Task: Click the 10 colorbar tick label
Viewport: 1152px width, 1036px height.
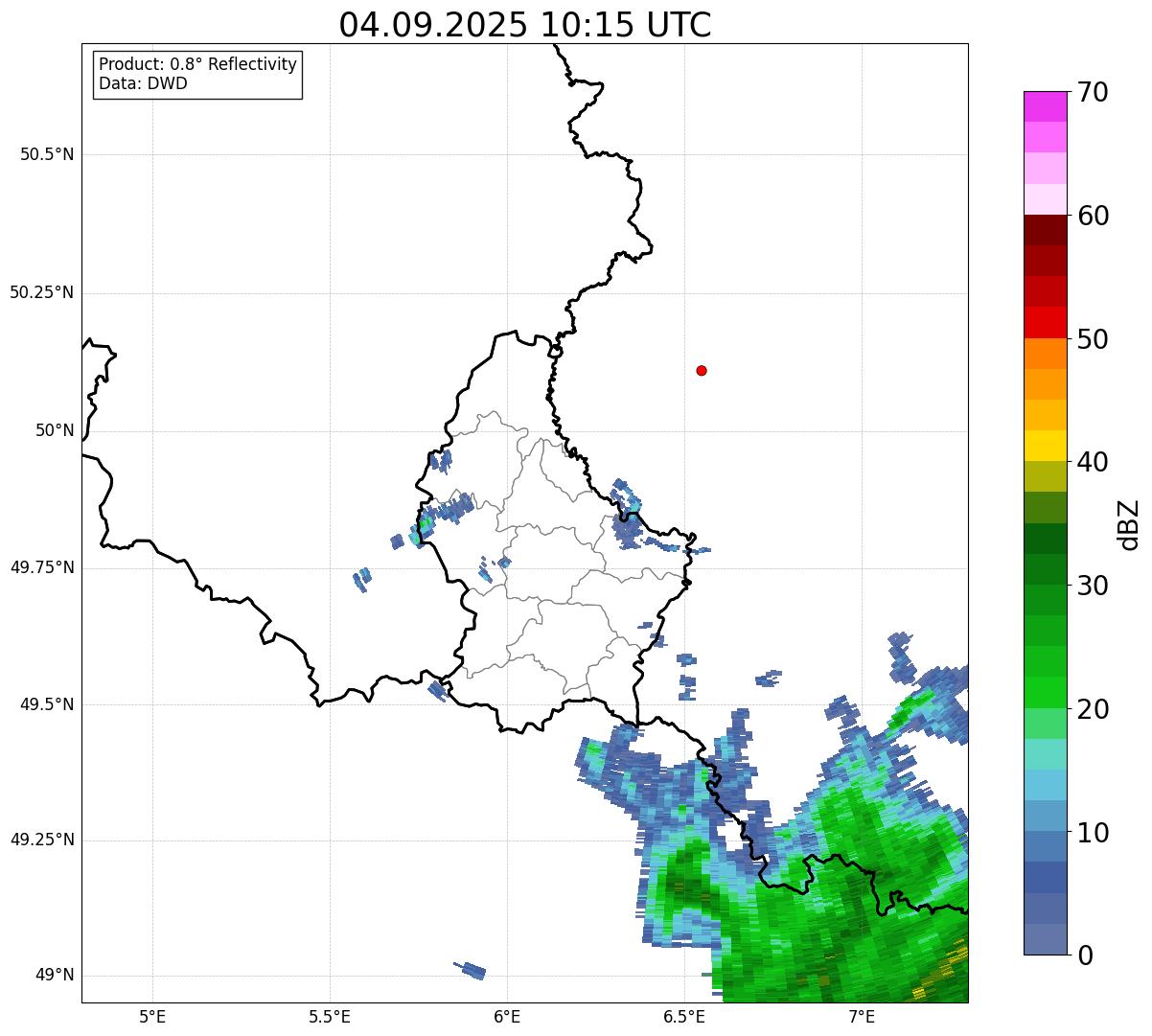Action: [1093, 833]
